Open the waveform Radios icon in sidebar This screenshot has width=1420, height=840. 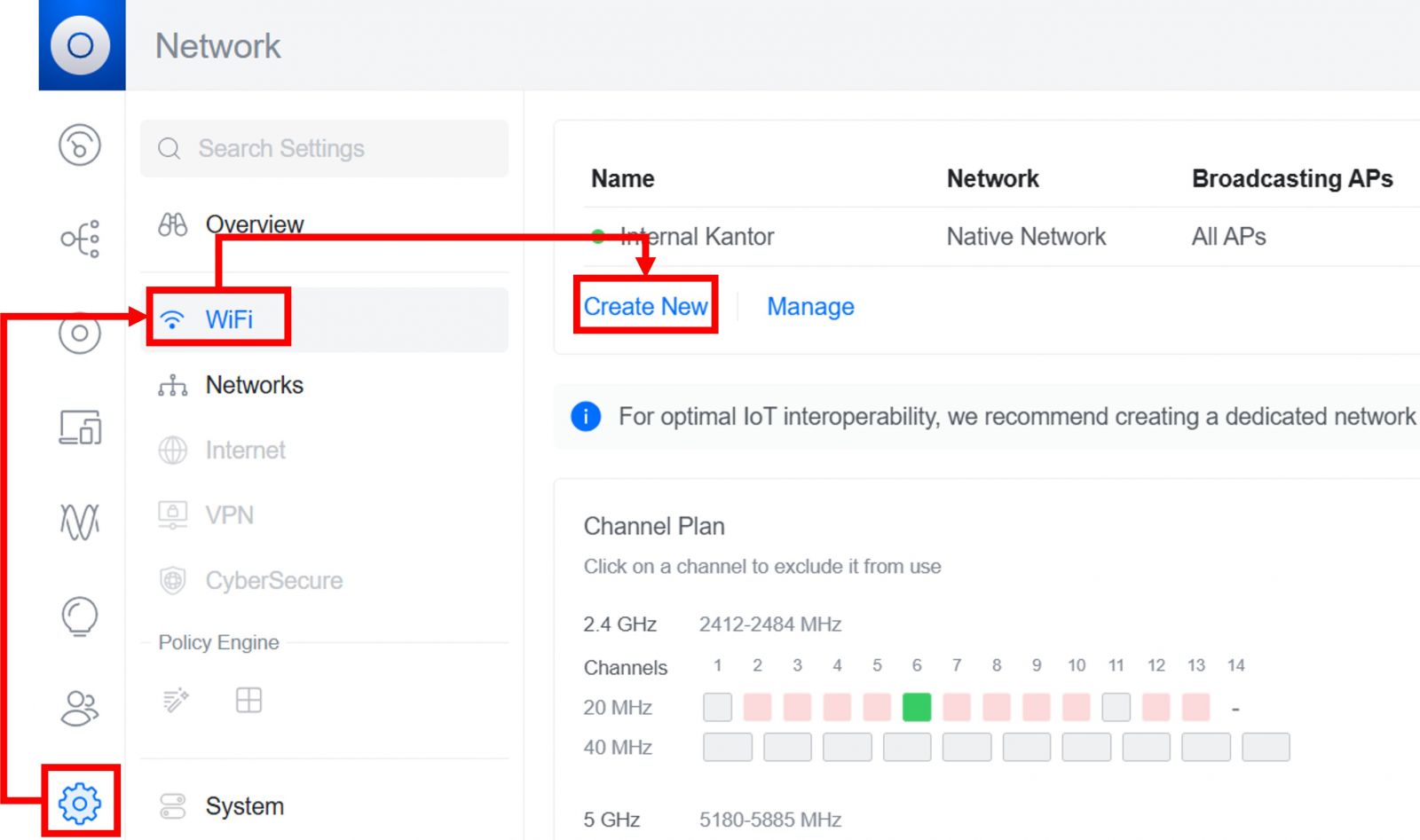(80, 521)
